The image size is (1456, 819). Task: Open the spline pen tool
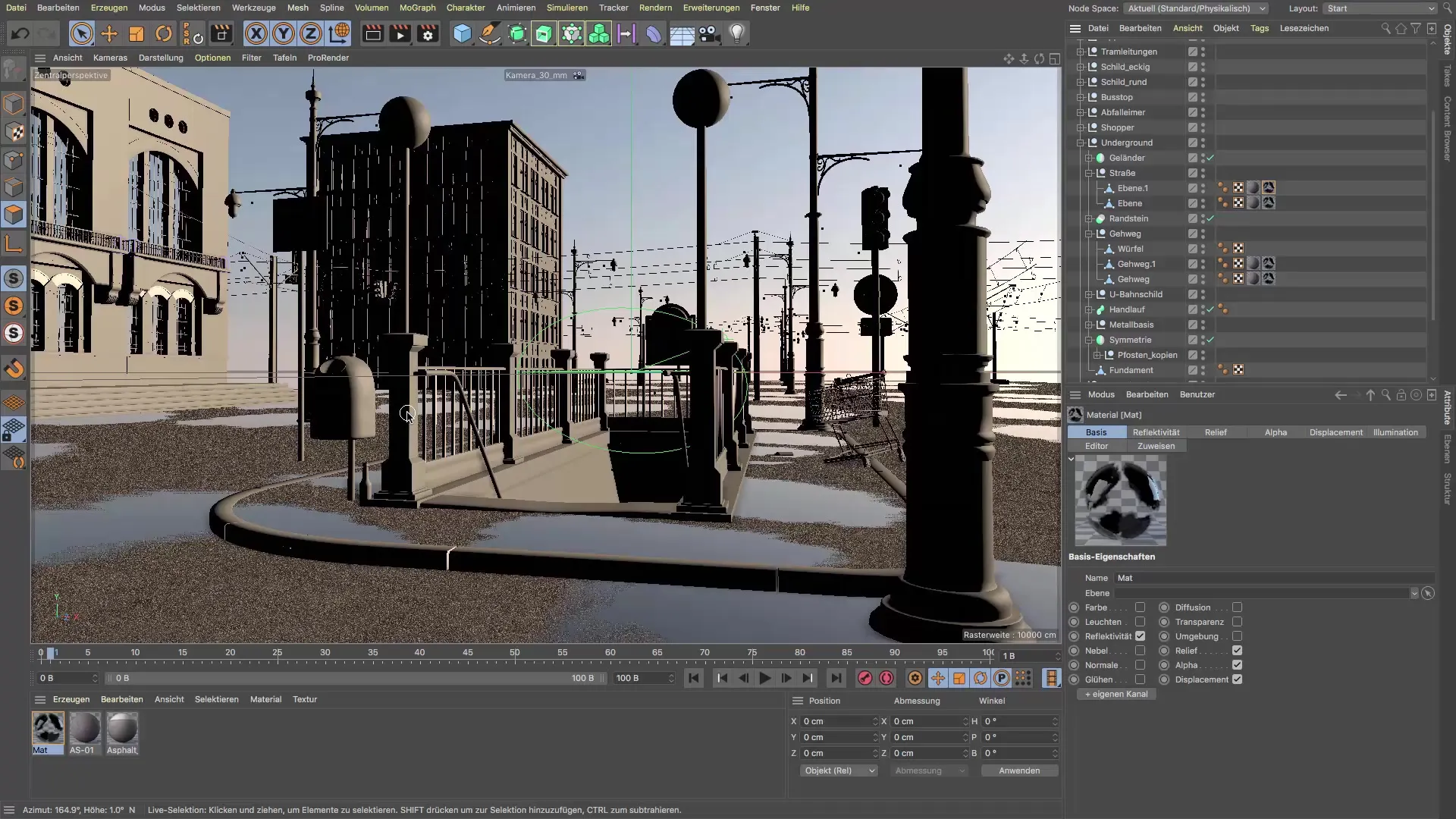pyautogui.click(x=490, y=33)
